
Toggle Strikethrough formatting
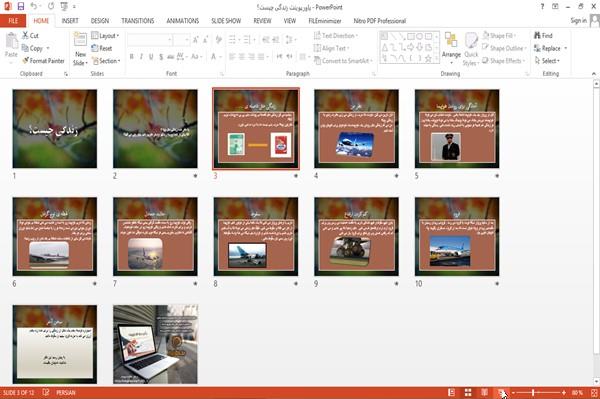pyautogui.click(x=171, y=57)
